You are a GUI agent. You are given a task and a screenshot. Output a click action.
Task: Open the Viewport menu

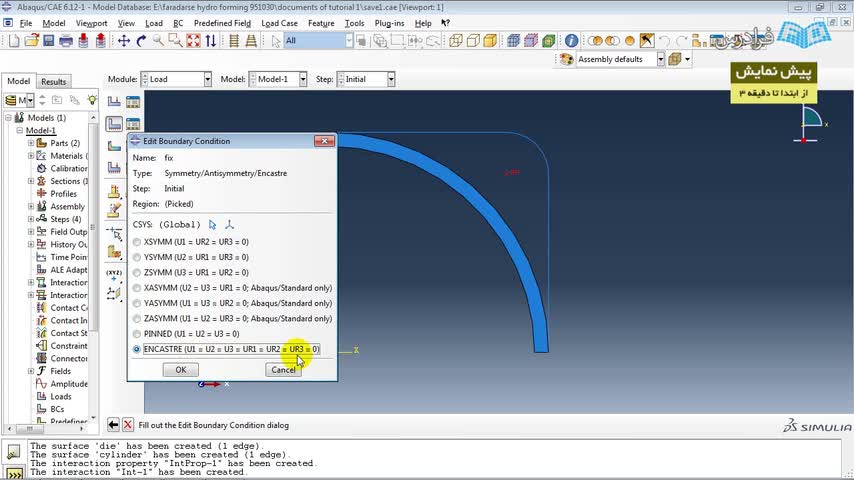tap(92, 23)
